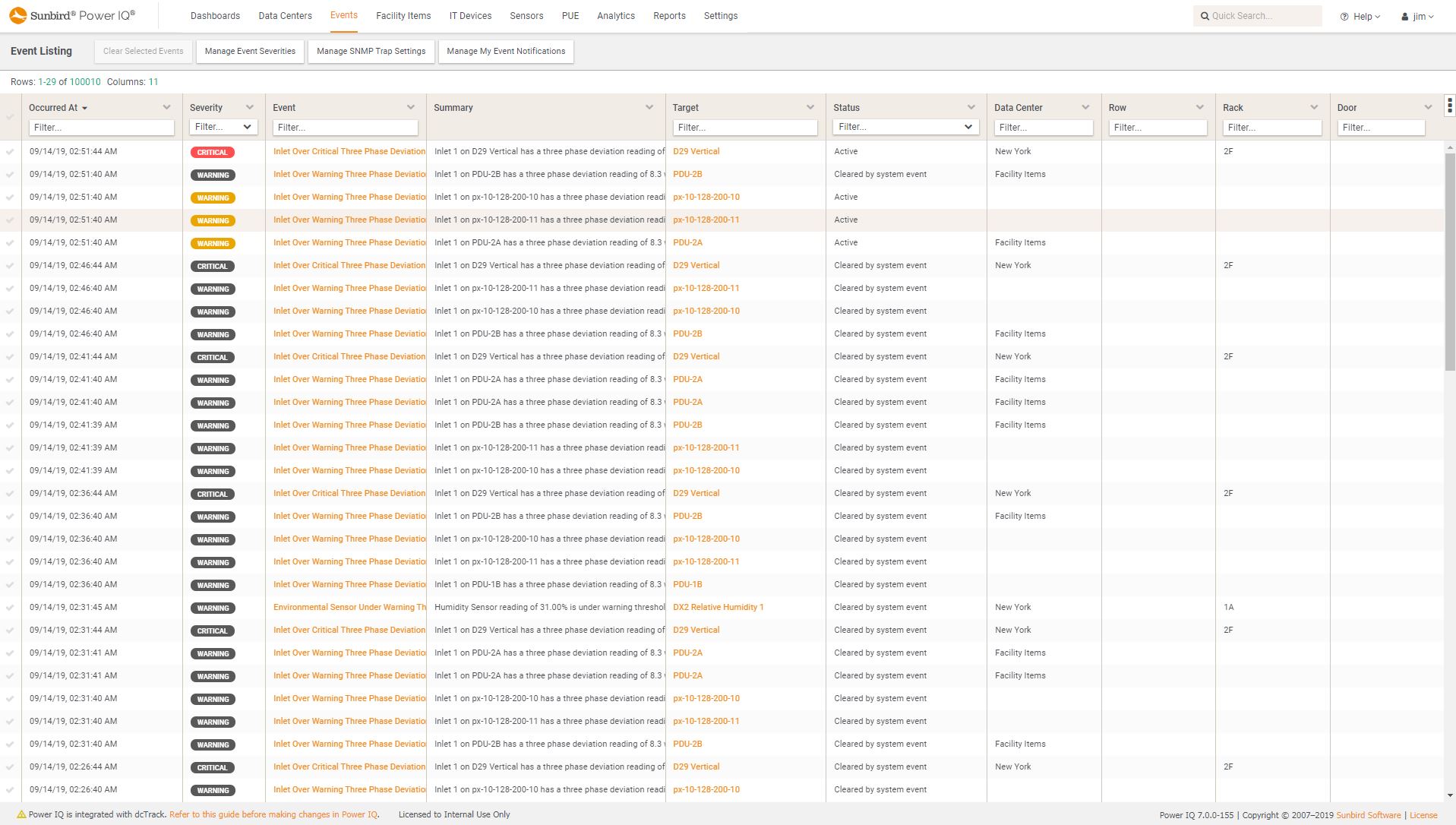The image size is (1456, 825).
Task: Open the D29 Vertical target link
Action: point(696,151)
